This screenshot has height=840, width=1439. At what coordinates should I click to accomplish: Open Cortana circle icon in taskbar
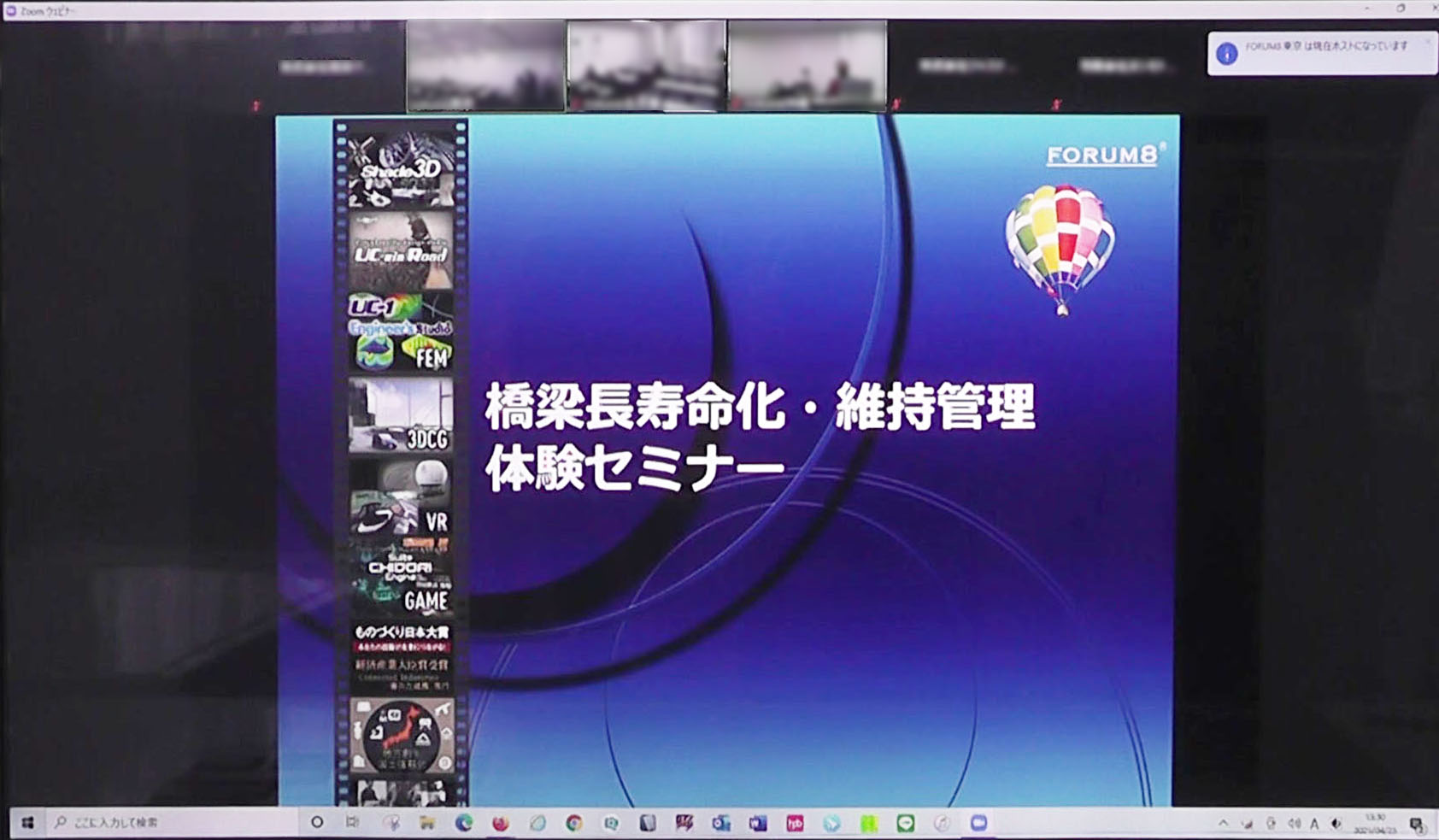pyautogui.click(x=317, y=822)
